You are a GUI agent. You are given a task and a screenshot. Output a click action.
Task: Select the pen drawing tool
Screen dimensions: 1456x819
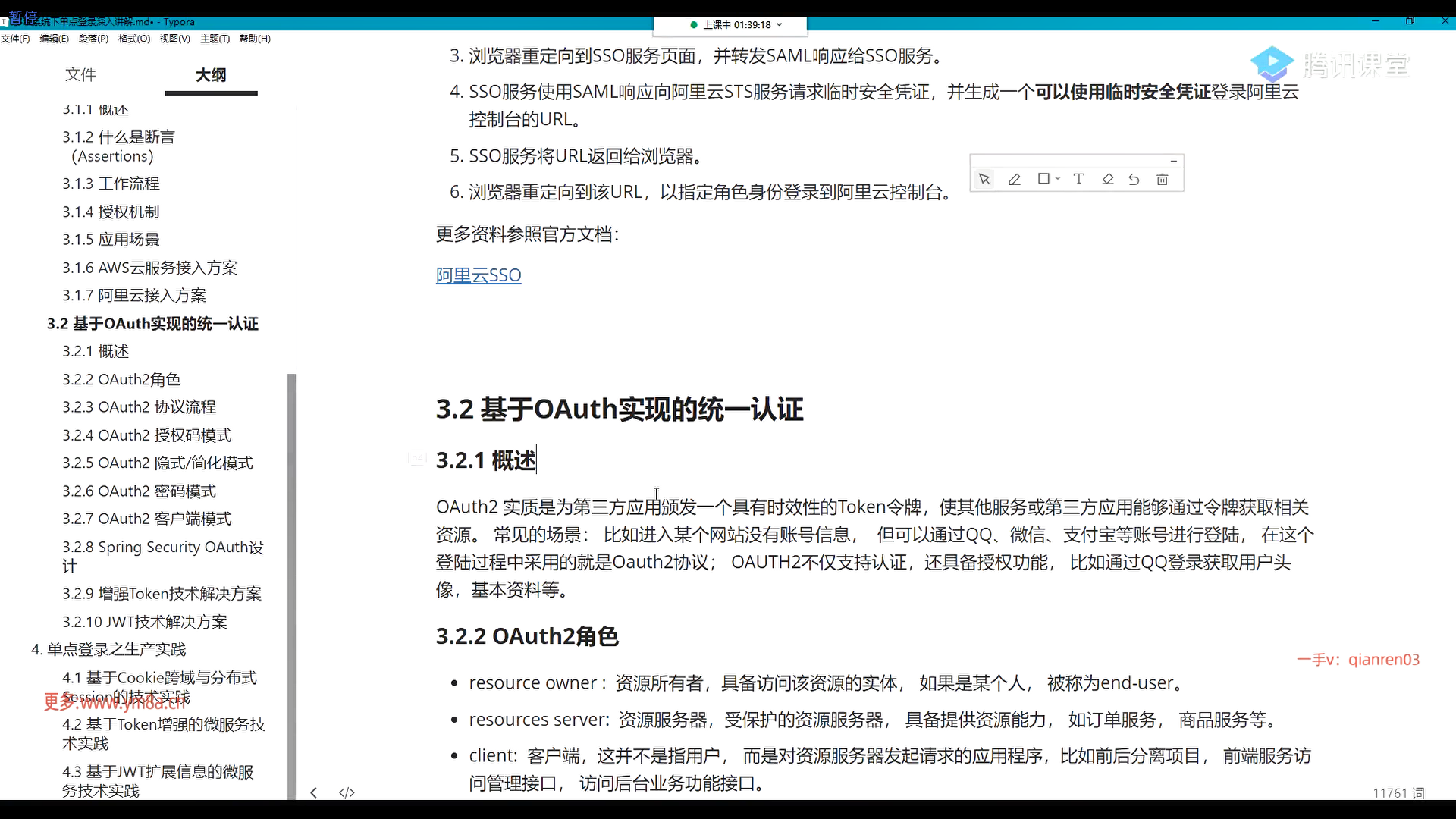click(x=1014, y=180)
